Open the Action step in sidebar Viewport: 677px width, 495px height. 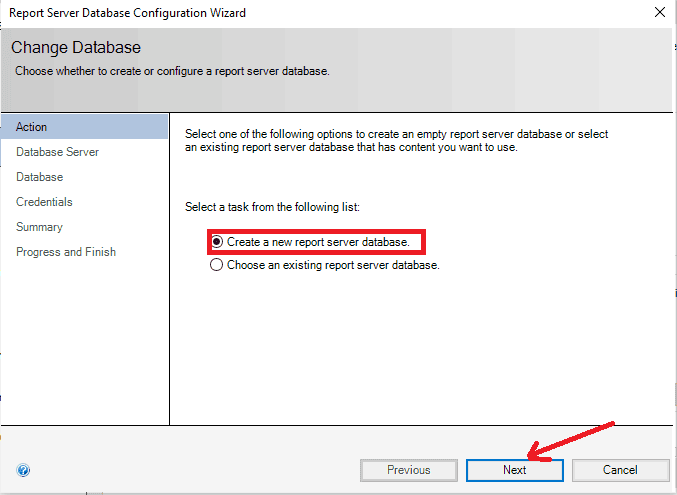pos(32,127)
